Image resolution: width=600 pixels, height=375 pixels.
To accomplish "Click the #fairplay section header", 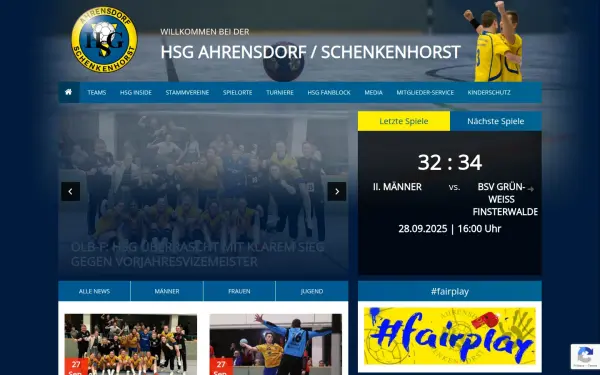I will pos(450,292).
